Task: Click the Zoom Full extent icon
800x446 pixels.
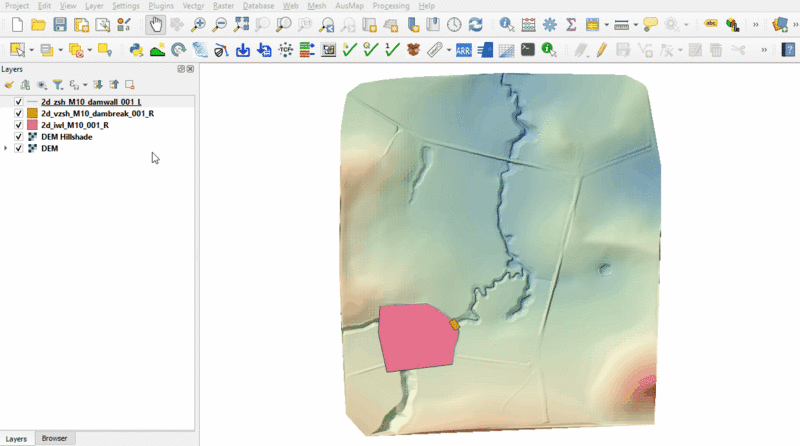Action: coord(241,24)
